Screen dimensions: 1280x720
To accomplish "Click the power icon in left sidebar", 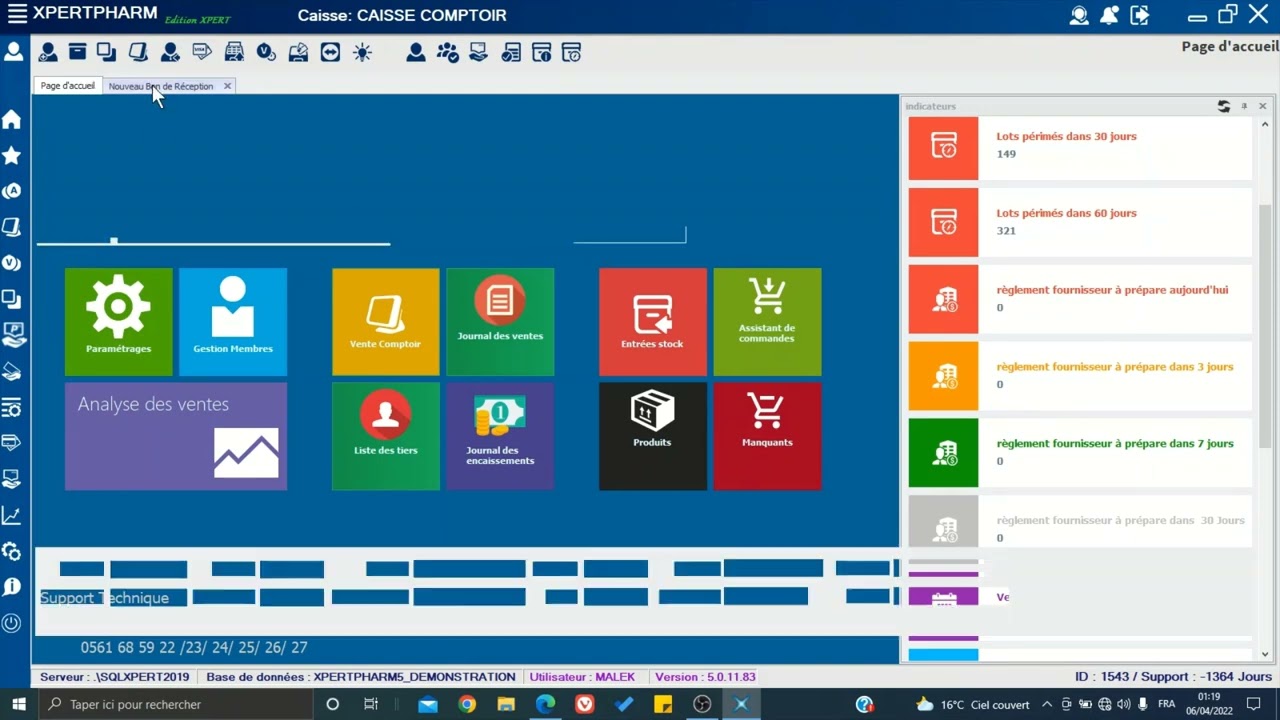I will click(x=12, y=623).
